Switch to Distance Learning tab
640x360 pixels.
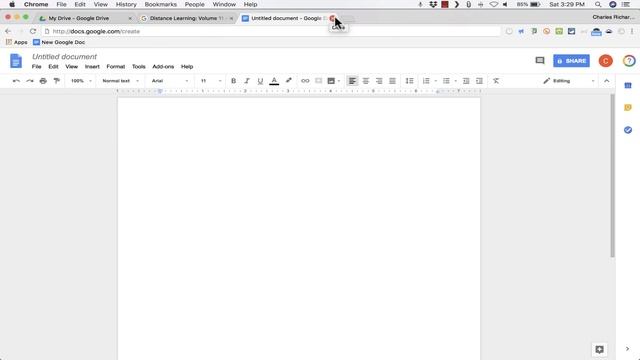point(187,18)
